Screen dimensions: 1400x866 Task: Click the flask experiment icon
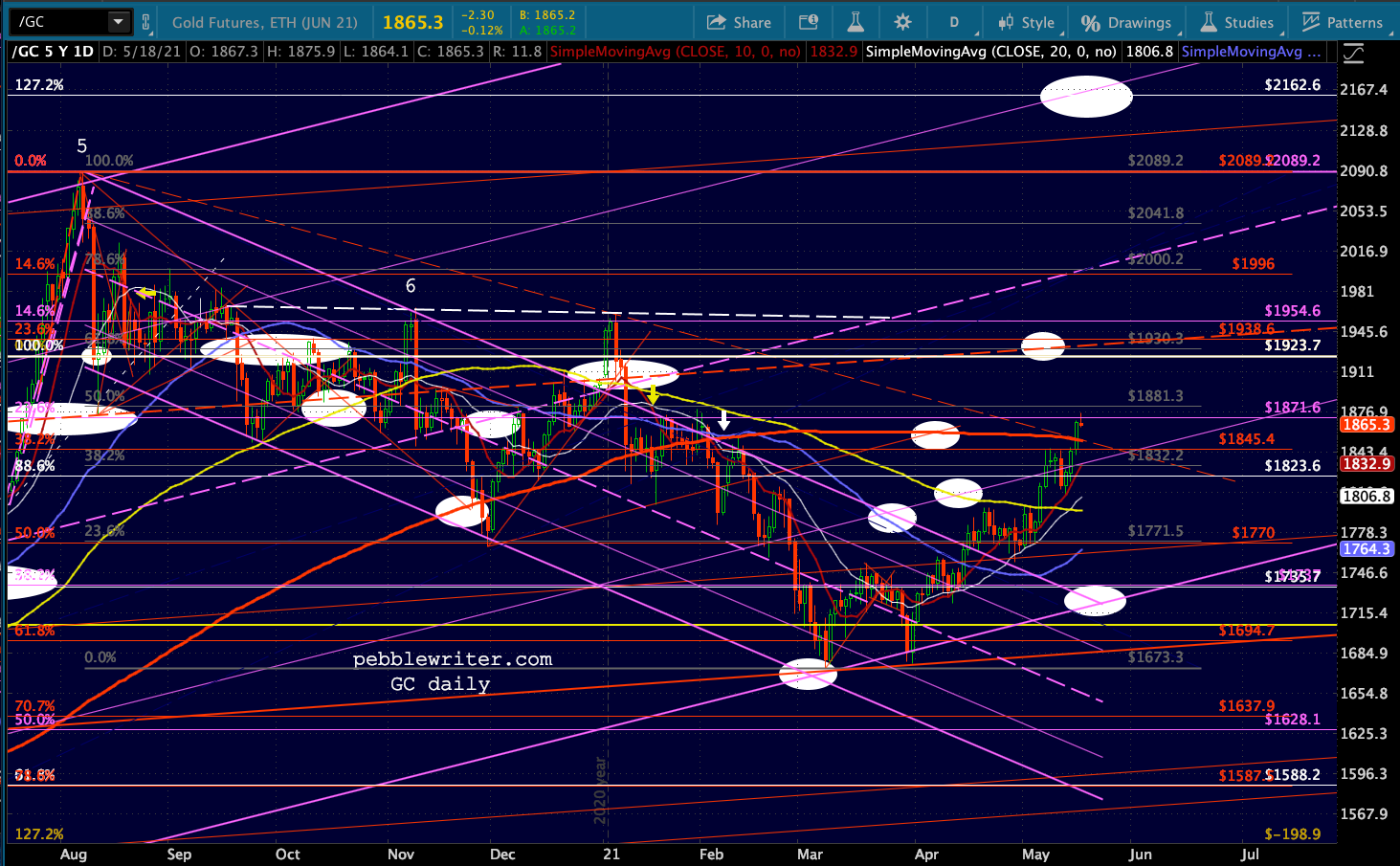[x=856, y=22]
